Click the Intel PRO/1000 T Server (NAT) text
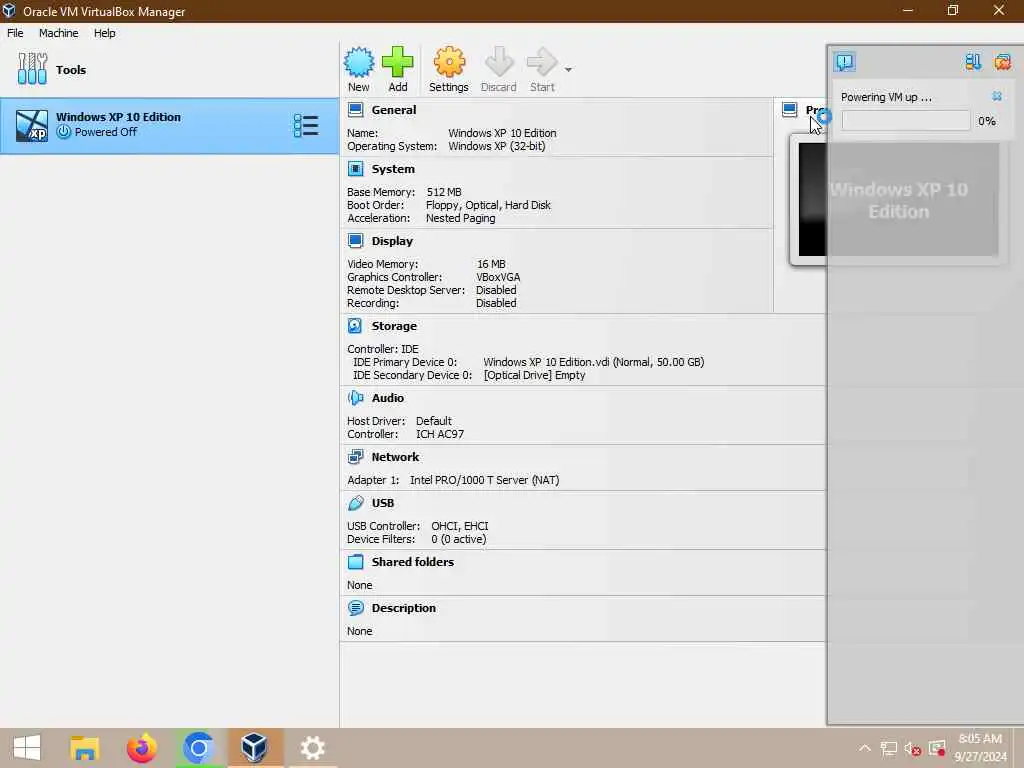The height and width of the screenshot is (768, 1024). pos(485,480)
